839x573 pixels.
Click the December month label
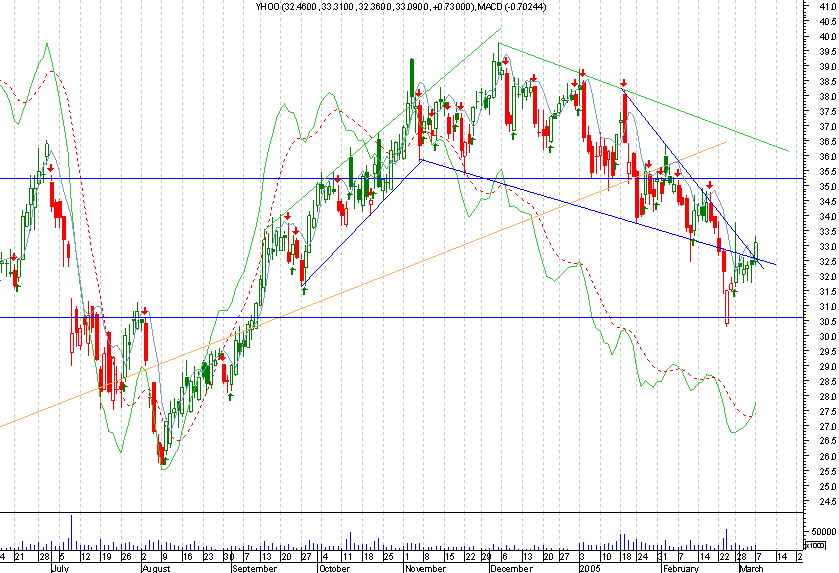(511, 568)
